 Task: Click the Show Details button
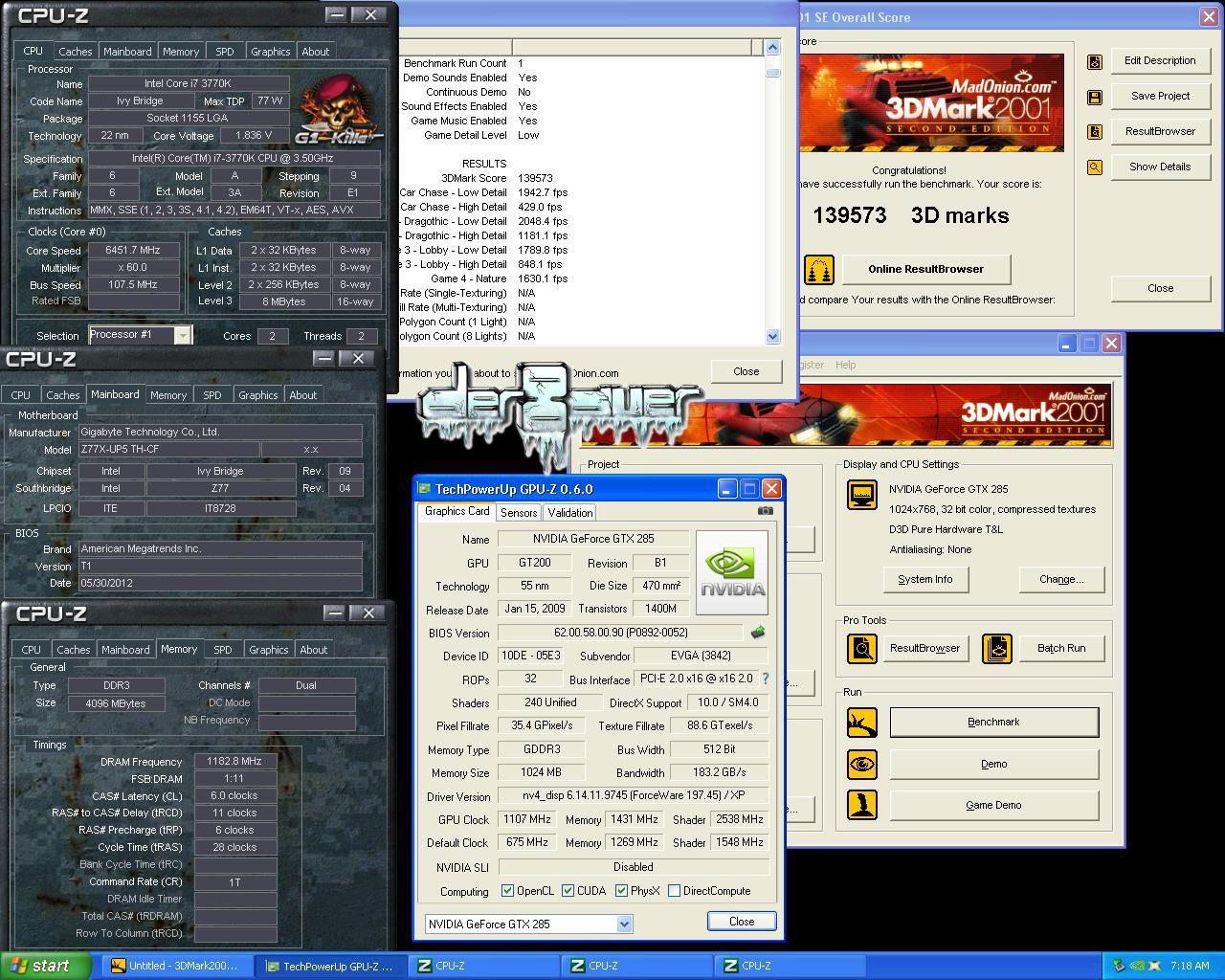click(1160, 167)
